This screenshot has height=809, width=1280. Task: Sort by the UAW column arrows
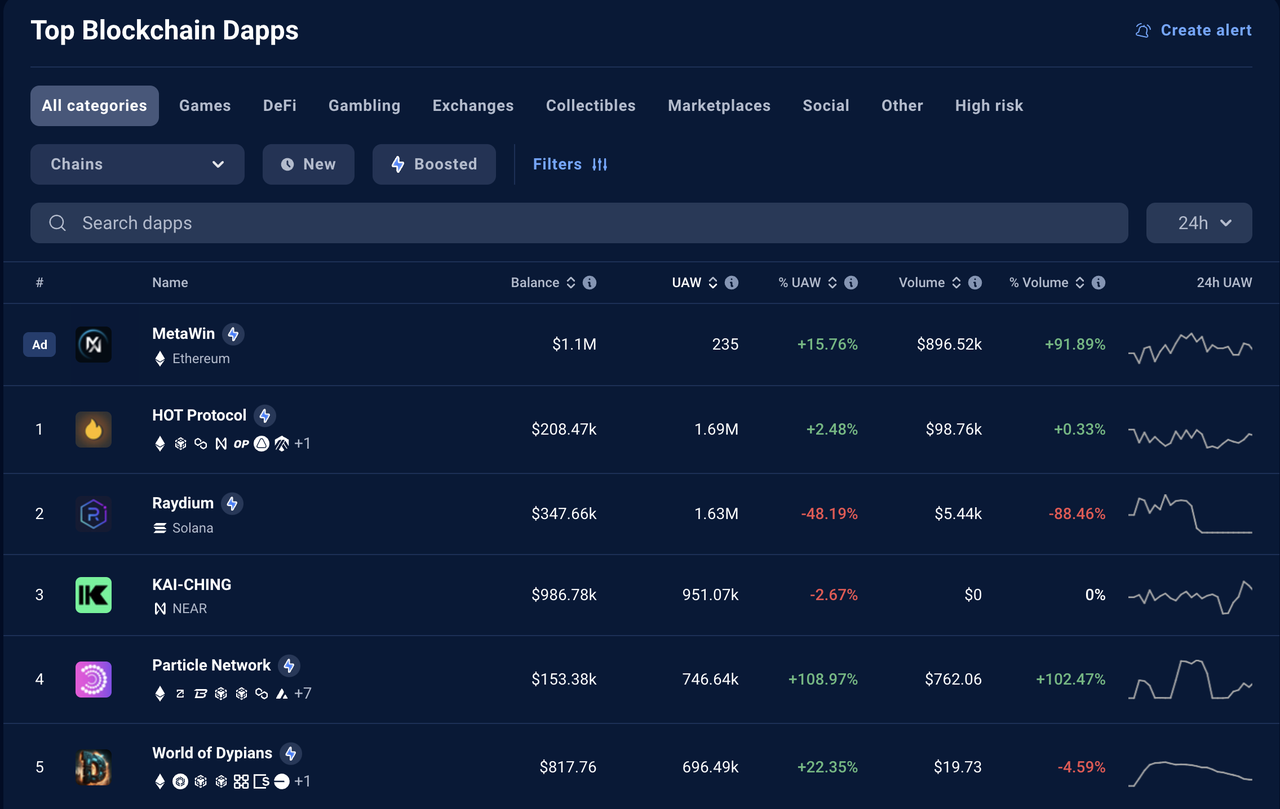tap(713, 283)
